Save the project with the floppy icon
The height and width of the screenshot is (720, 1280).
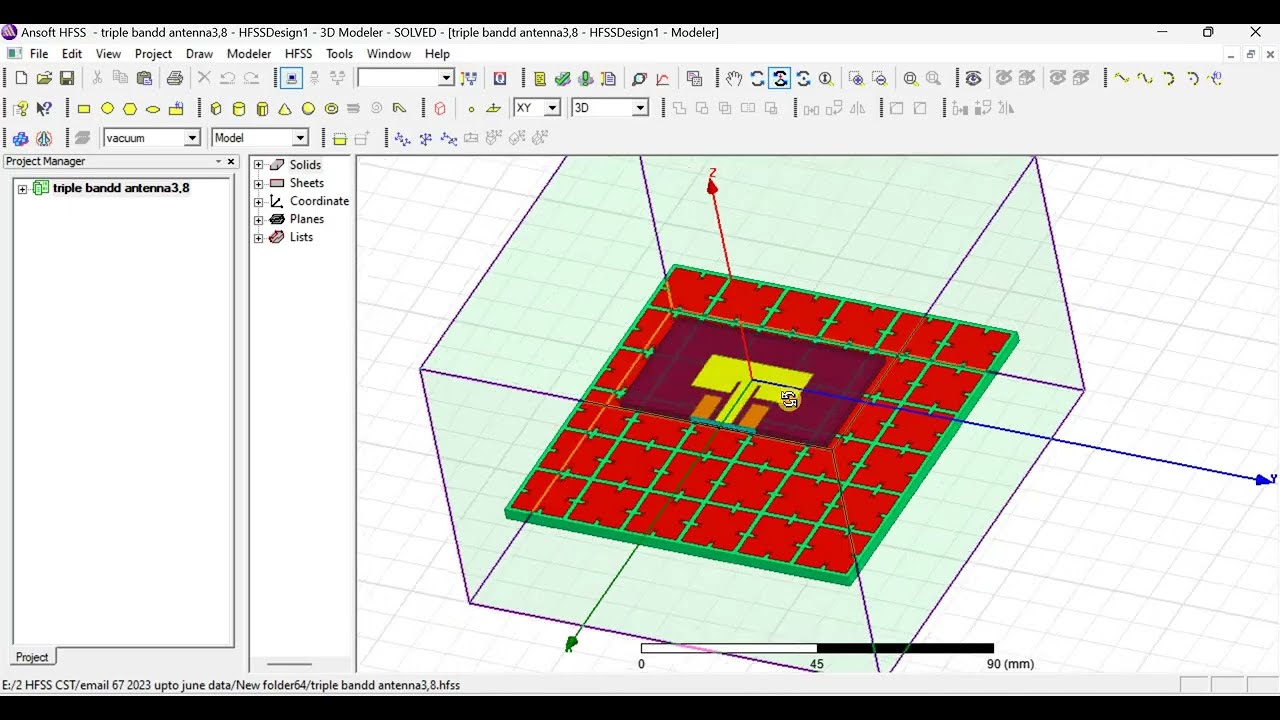(67, 78)
